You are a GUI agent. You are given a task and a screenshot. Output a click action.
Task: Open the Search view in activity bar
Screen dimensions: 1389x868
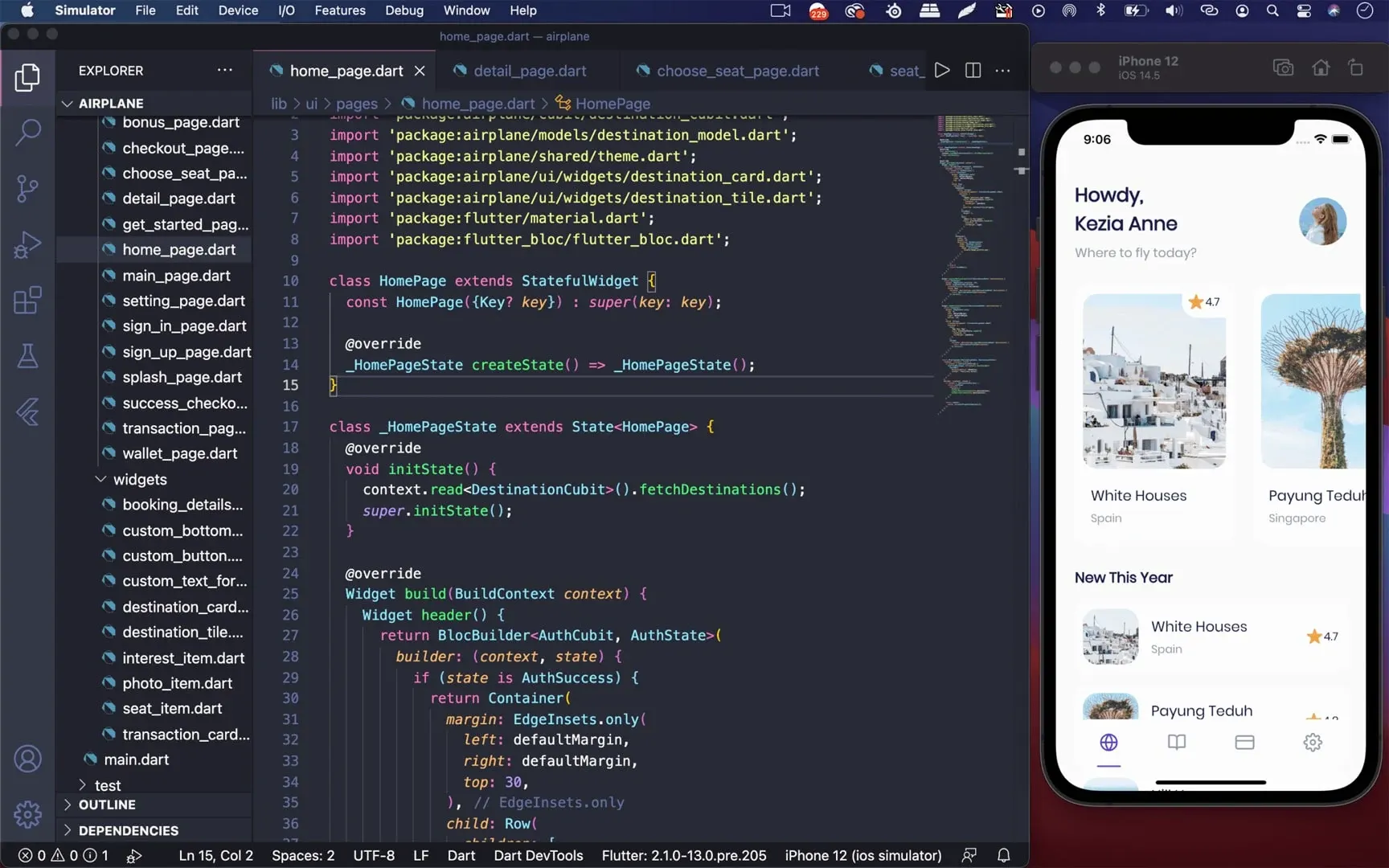pos(27,133)
